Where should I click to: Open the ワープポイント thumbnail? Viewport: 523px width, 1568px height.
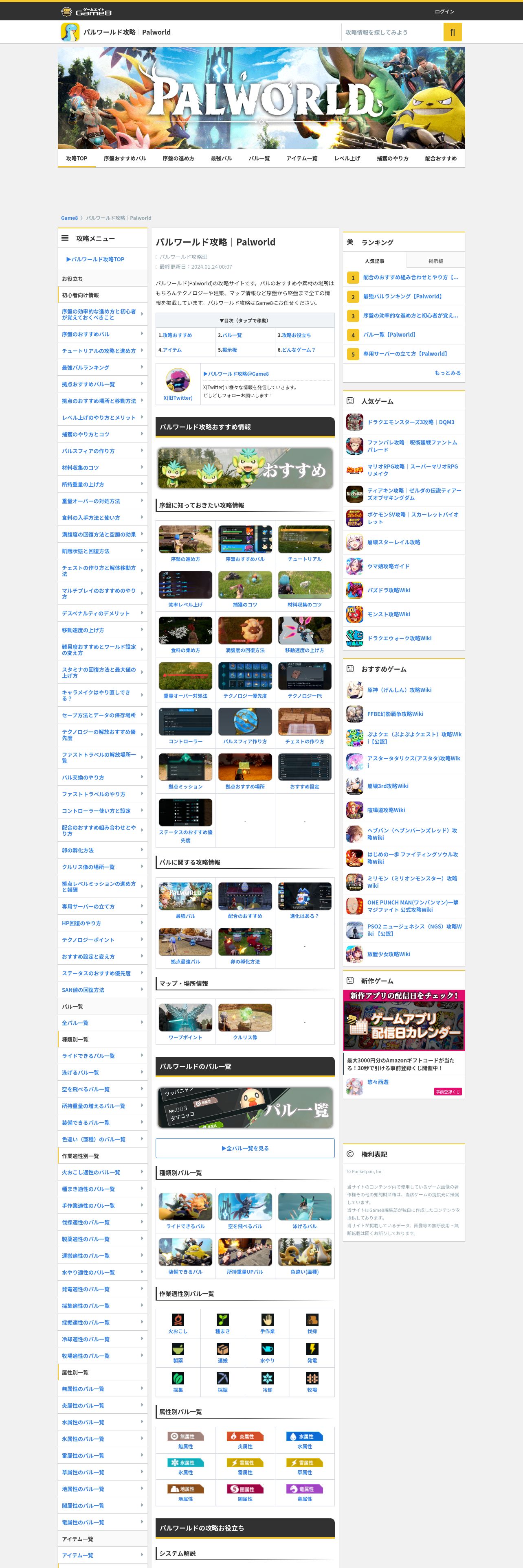tap(186, 1018)
